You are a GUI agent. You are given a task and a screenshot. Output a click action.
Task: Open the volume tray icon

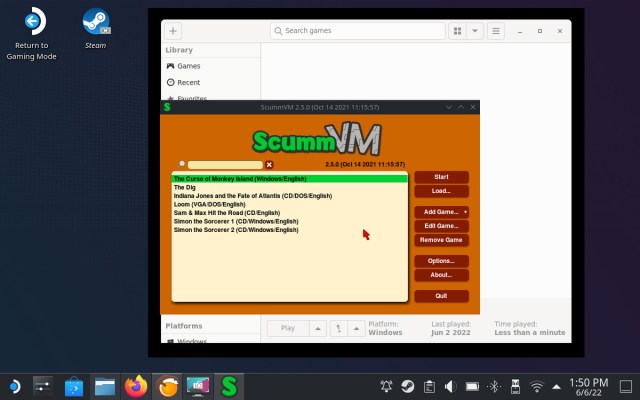450,386
